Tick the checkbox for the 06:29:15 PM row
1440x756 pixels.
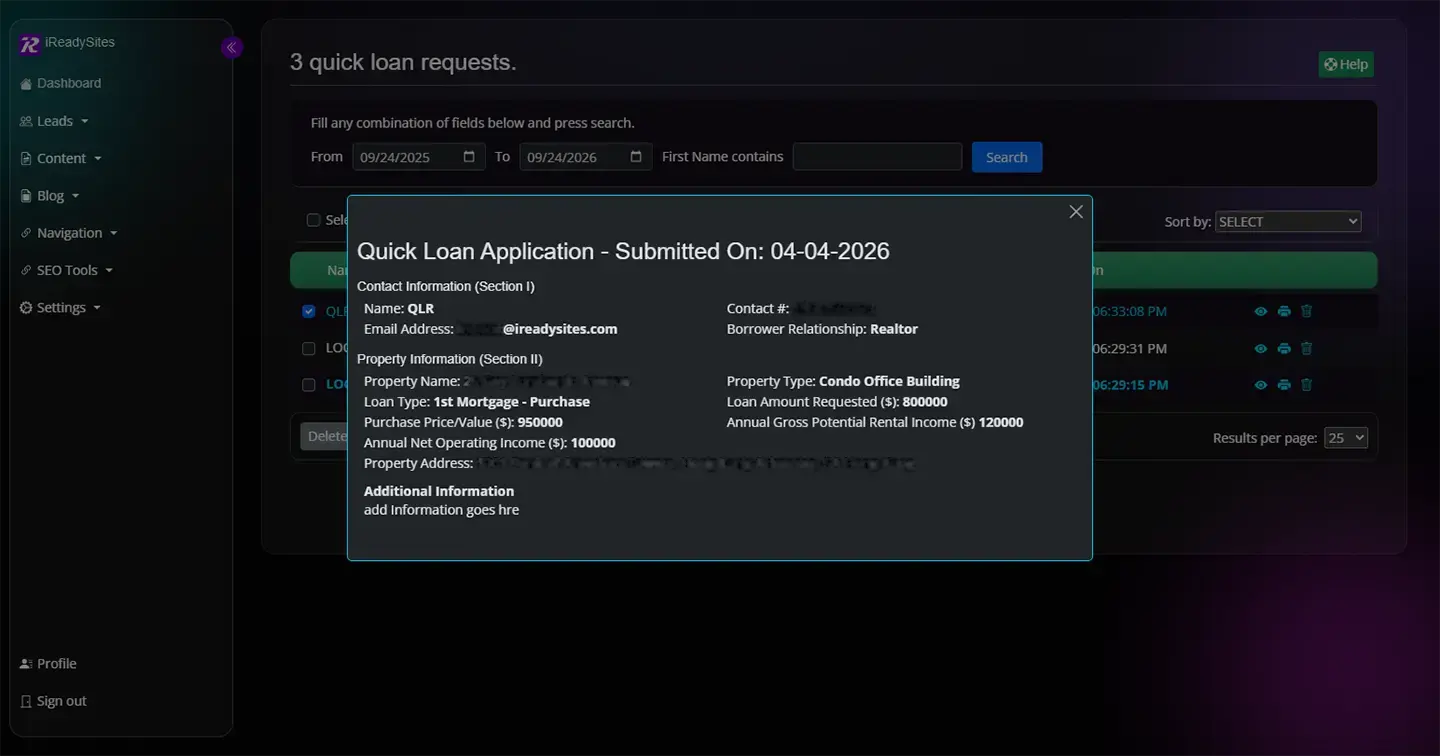click(309, 385)
